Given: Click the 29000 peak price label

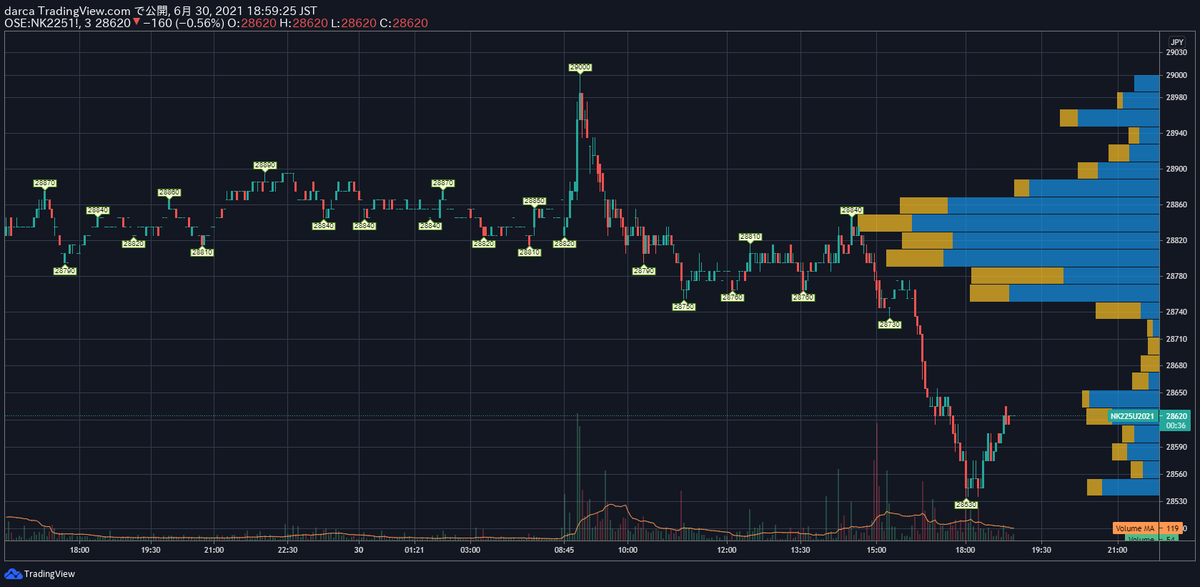Looking at the screenshot, I should [580, 67].
